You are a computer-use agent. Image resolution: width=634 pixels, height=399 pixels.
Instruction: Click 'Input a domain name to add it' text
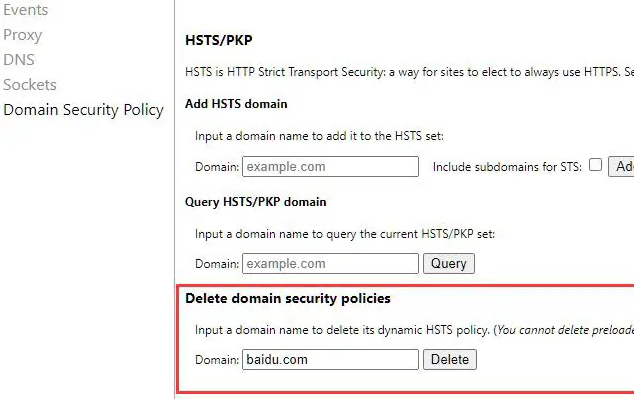(x=319, y=136)
